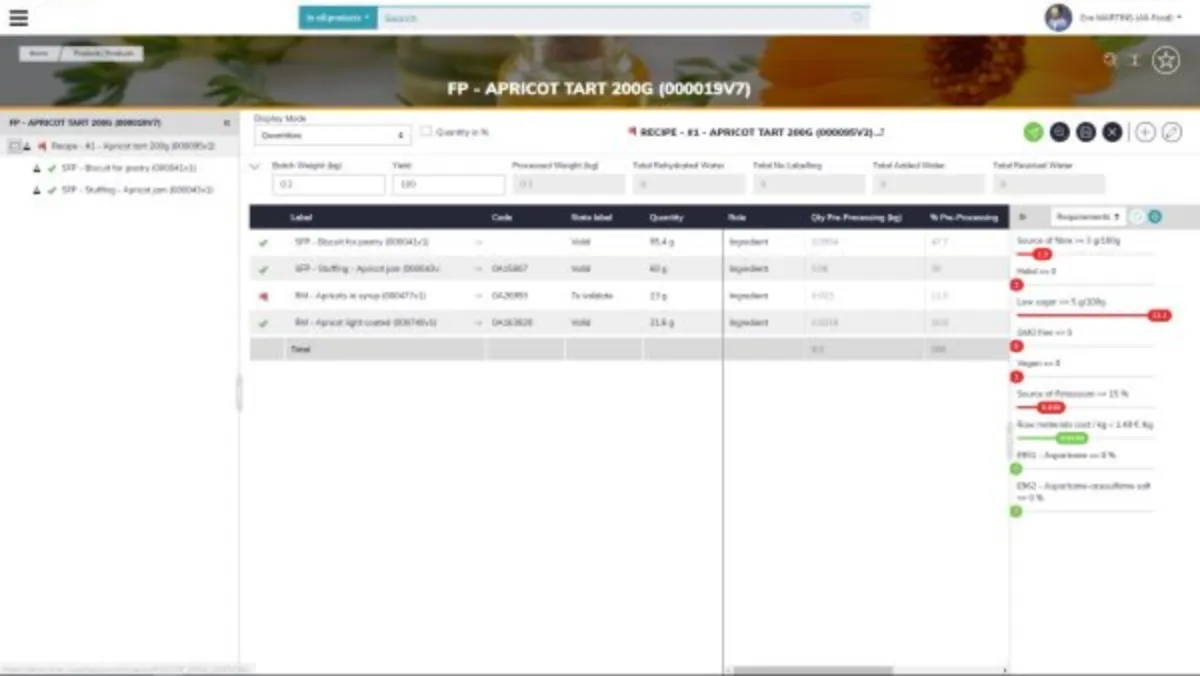Sort by Qty Pre-Processing column header
The width and height of the screenshot is (1200, 676).
coord(857,217)
